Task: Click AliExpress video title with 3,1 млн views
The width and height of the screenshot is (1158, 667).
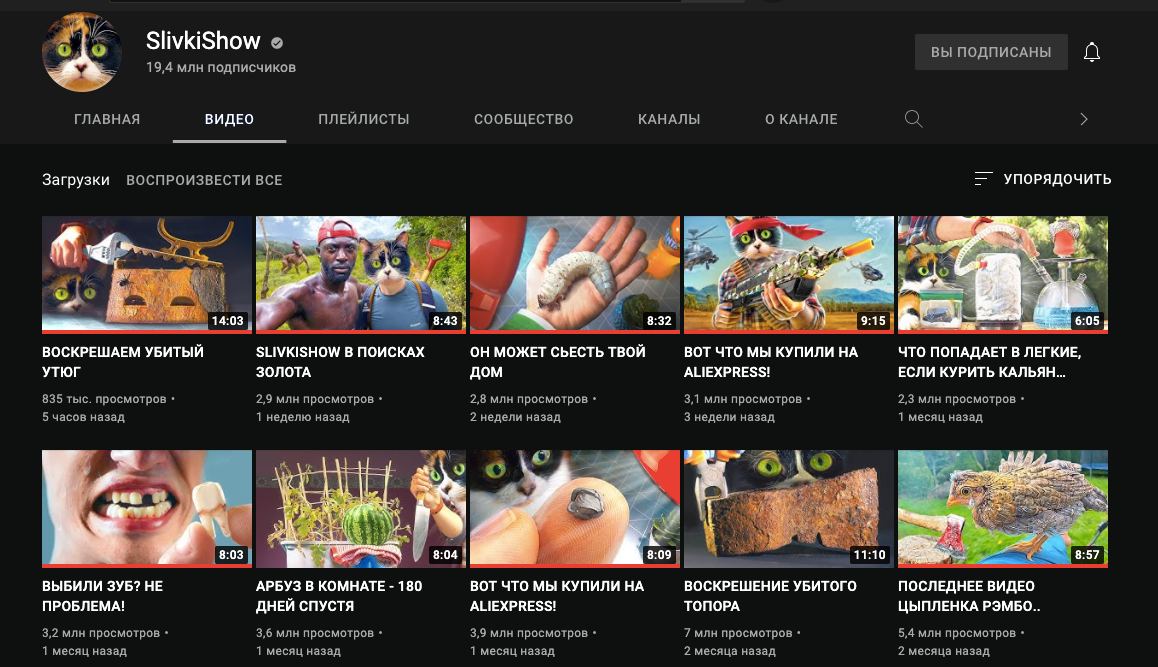Action: coord(771,362)
